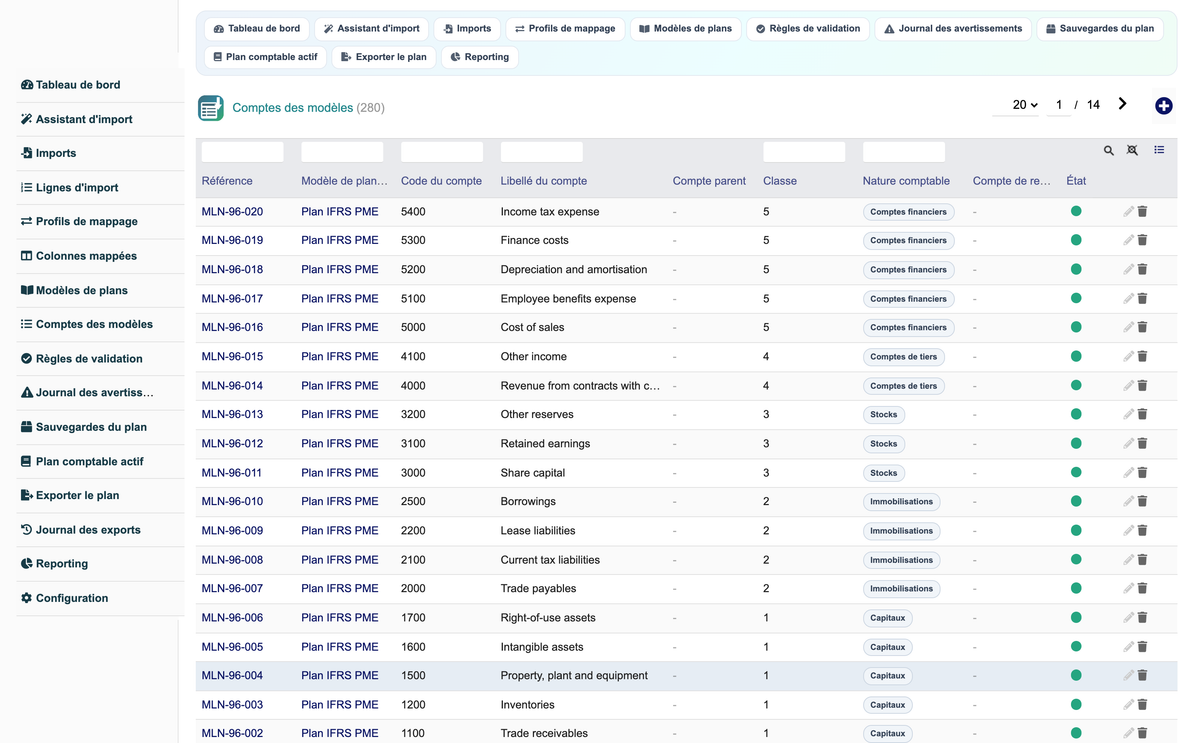The height and width of the screenshot is (743, 1200).
Task: Toggle green status dot for MLN-96-003
Action: (x=1076, y=704)
